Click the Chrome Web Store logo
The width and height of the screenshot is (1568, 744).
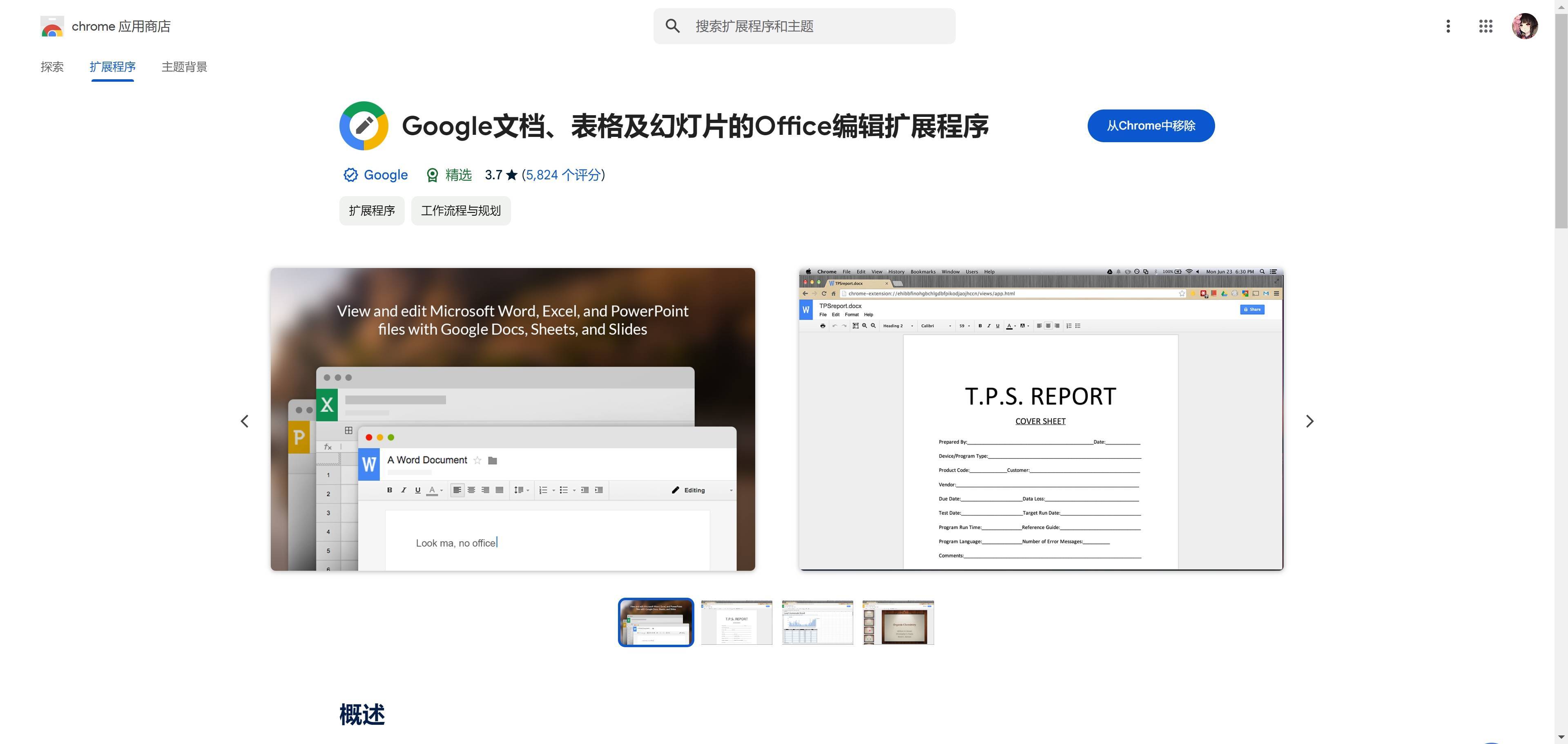[52, 26]
